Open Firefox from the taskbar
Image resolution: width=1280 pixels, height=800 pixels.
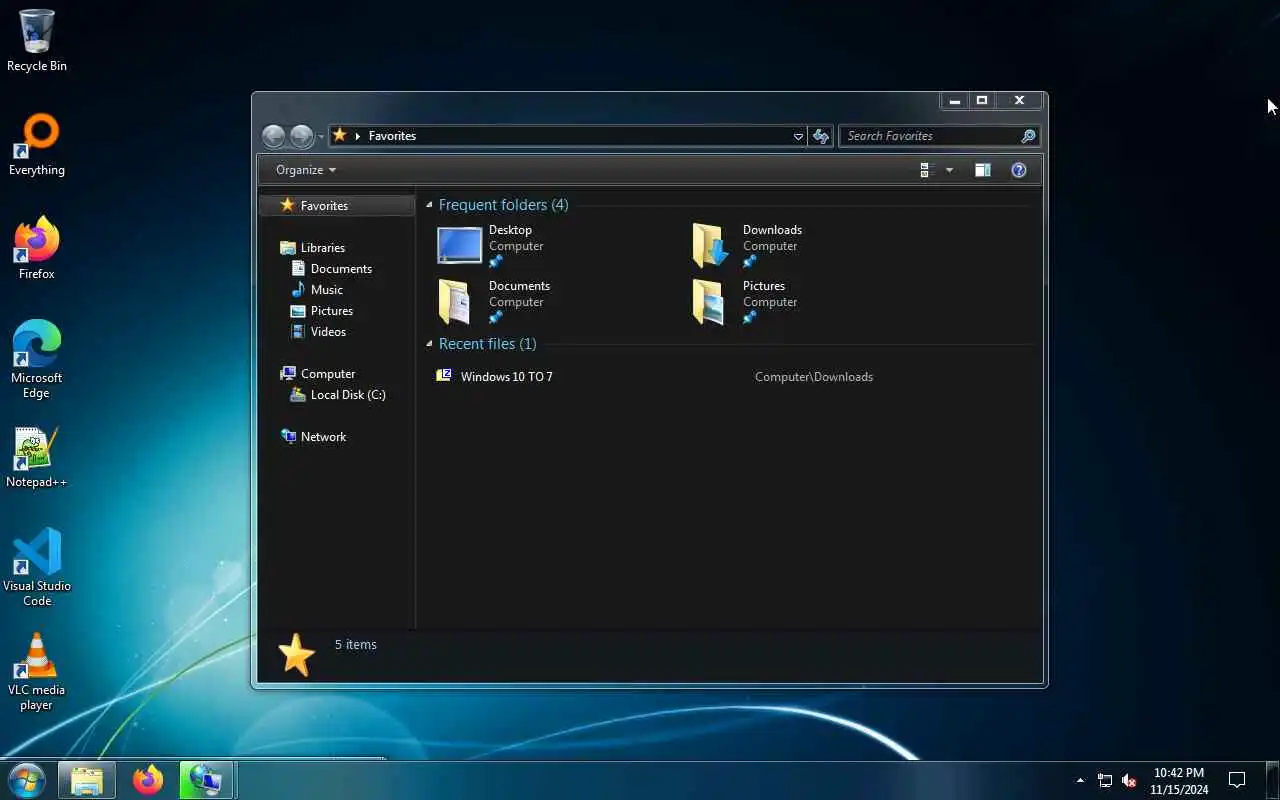148,779
